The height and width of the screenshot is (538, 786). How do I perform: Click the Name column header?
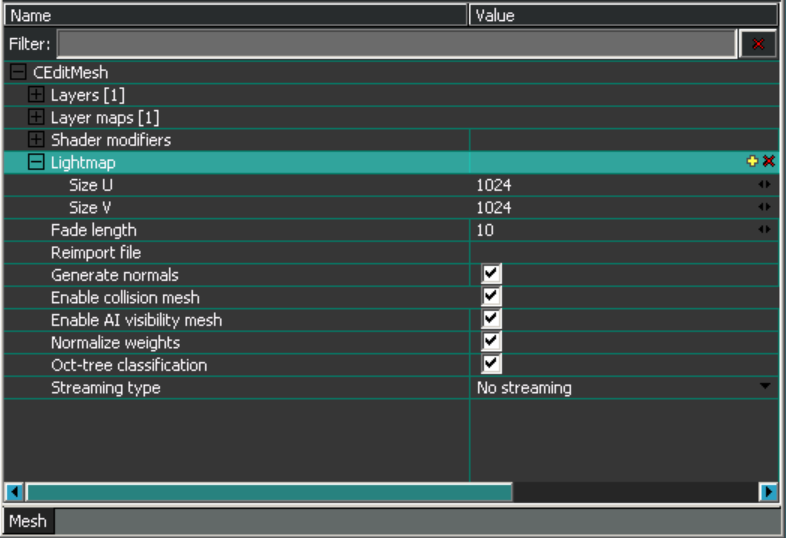pos(236,16)
